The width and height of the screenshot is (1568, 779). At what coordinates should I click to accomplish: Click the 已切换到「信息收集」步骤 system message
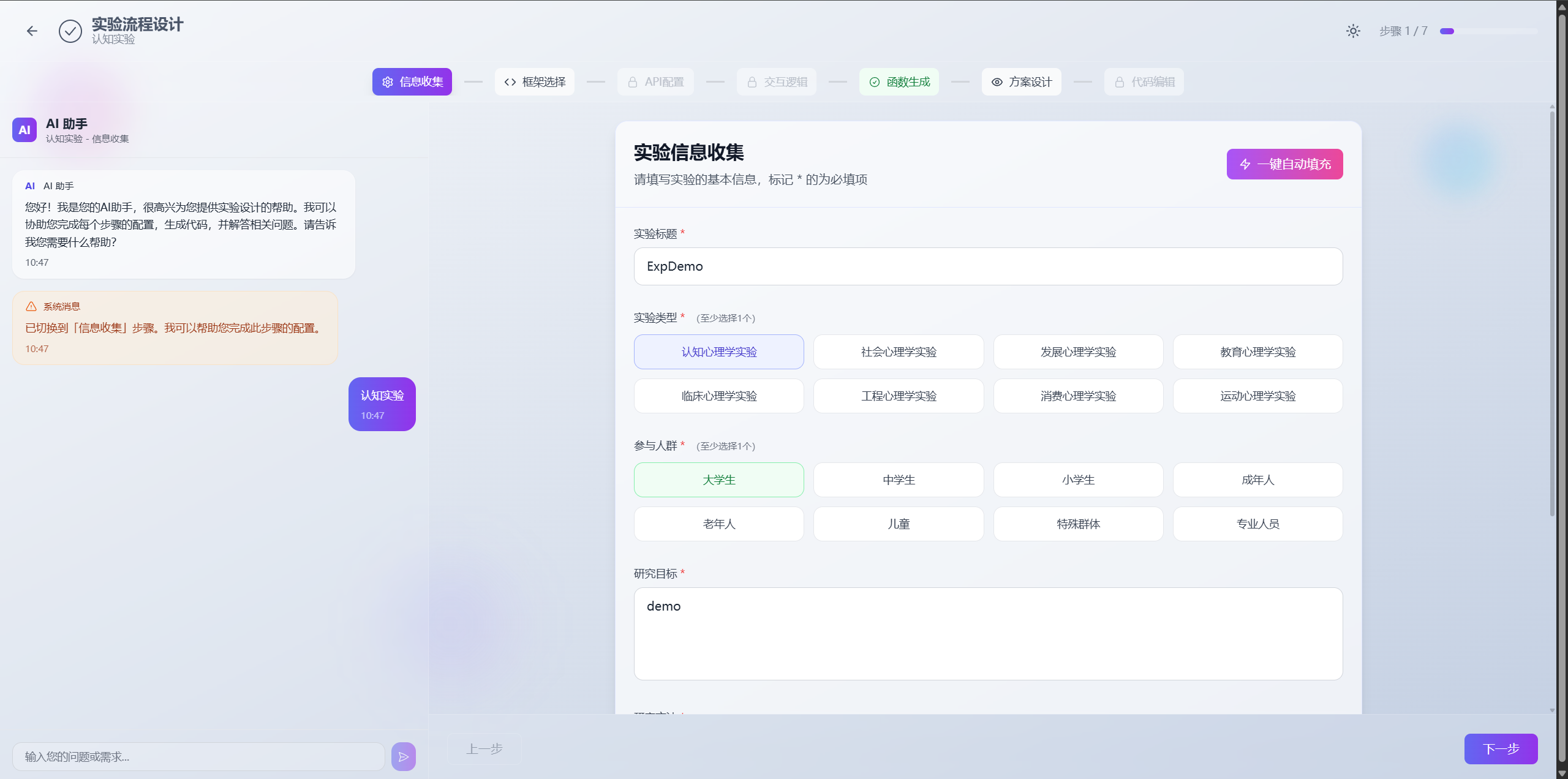click(x=175, y=328)
